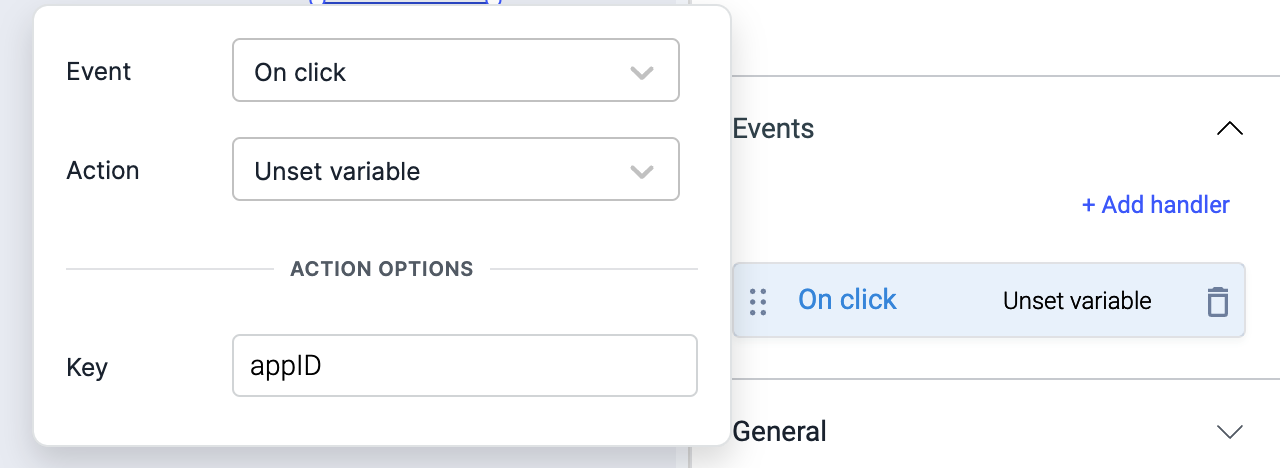Viewport: 1280px width, 468px height.
Task: Click the blue-outlined widget above the popover
Action: [x=406, y=3]
